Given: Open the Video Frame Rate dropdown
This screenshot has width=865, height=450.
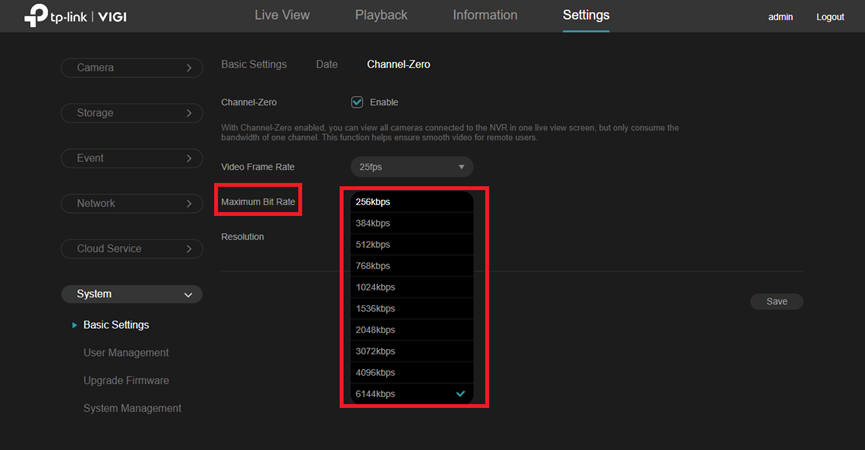Looking at the screenshot, I should [x=412, y=167].
